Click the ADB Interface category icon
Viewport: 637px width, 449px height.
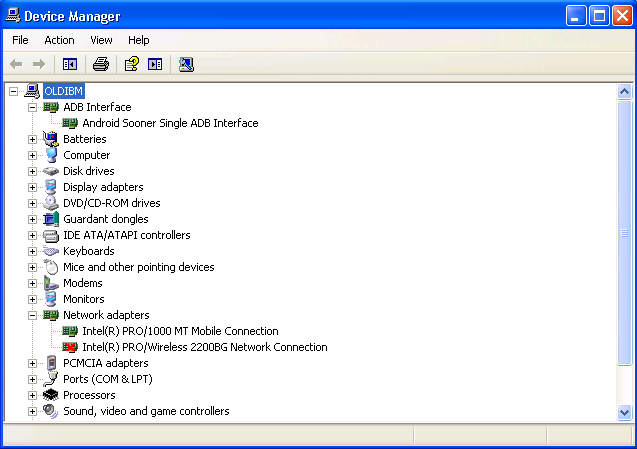(51, 107)
